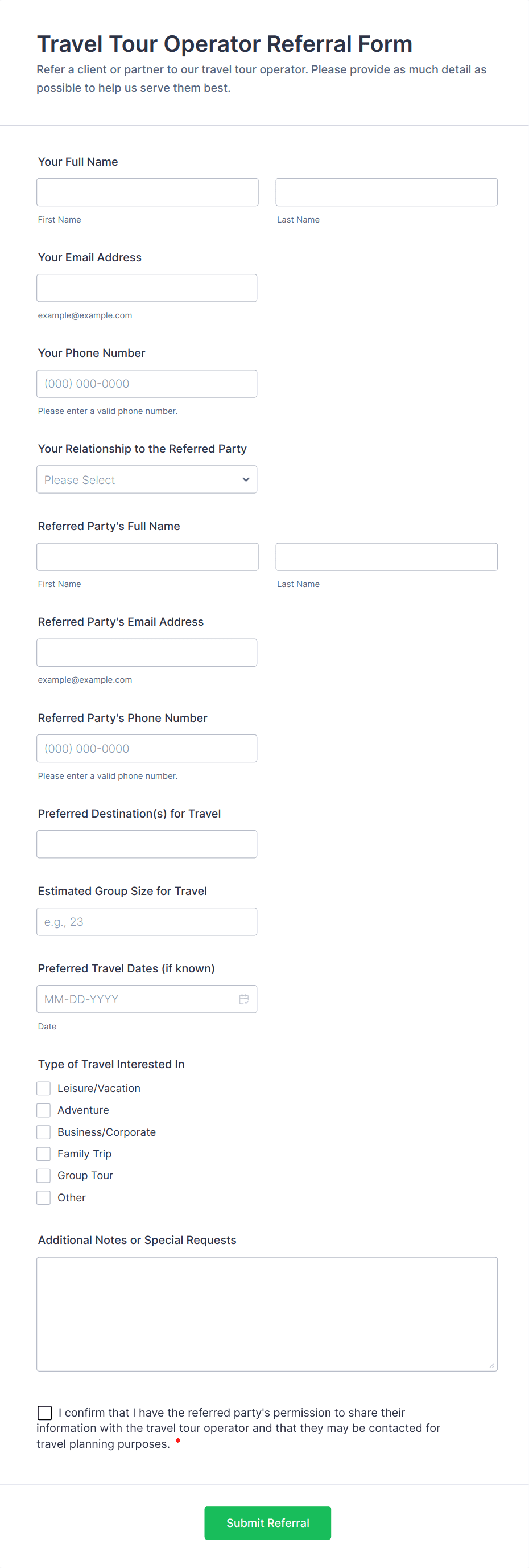The width and height of the screenshot is (529, 1568).
Task: Open the calendar icon in travel dates field
Action: click(244, 999)
